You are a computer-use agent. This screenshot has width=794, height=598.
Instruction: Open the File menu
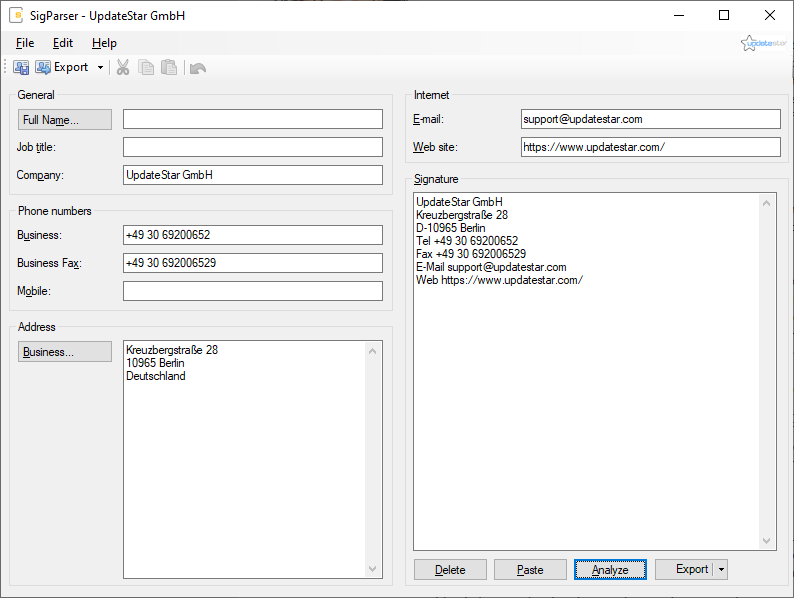coord(25,43)
